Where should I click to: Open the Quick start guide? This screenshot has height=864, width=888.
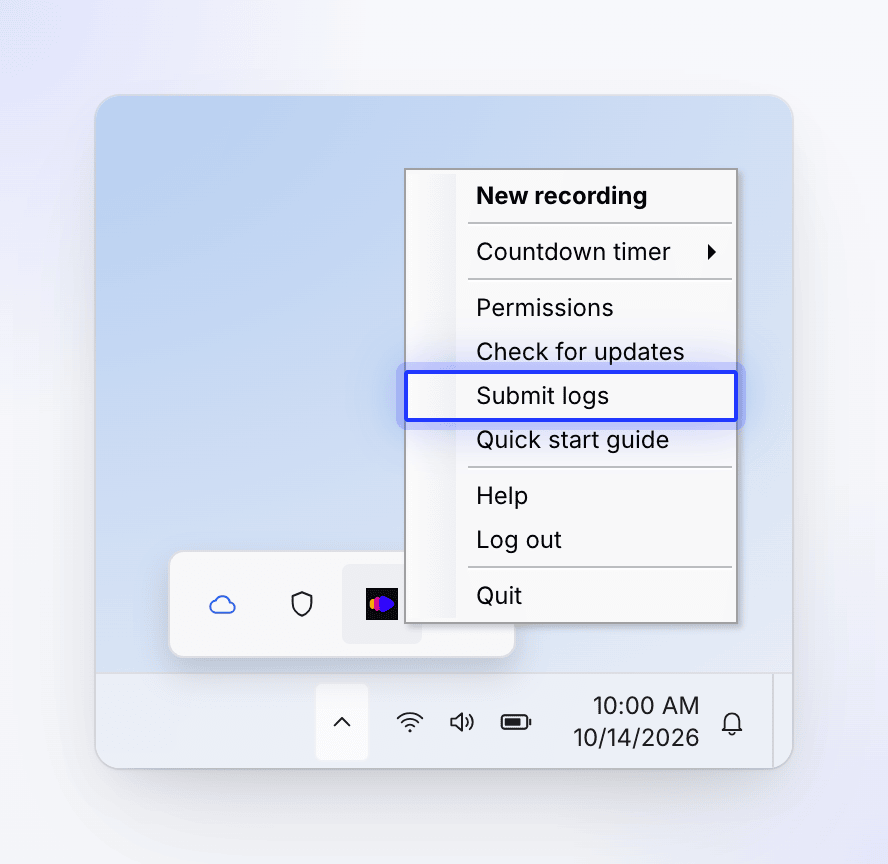(x=571, y=440)
